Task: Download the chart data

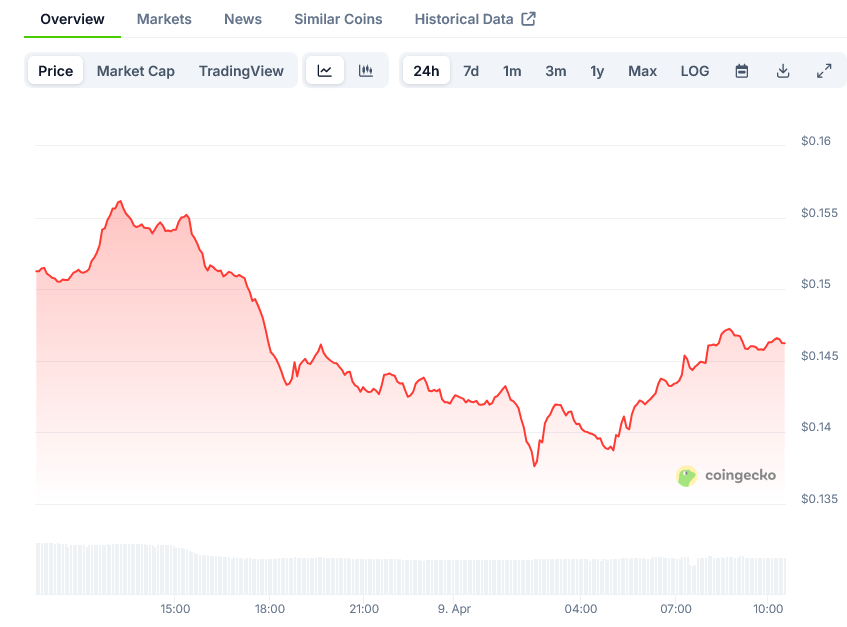Action: pos(783,71)
